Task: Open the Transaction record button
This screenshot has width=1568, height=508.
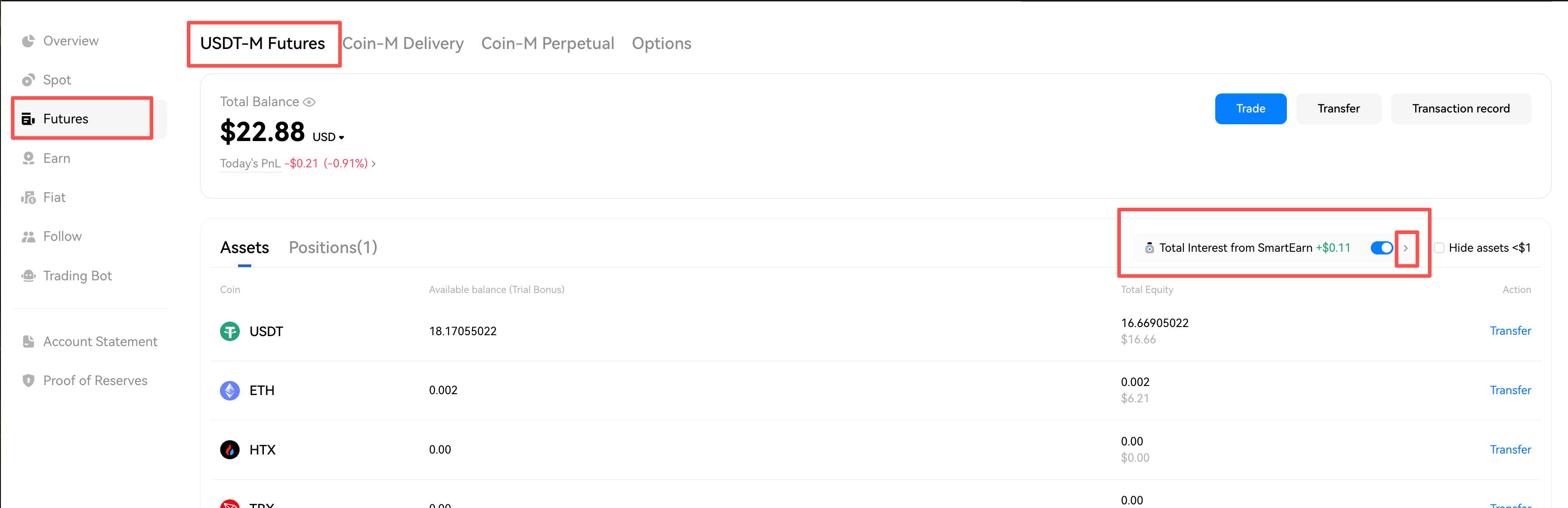Action: click(1460, 109)
